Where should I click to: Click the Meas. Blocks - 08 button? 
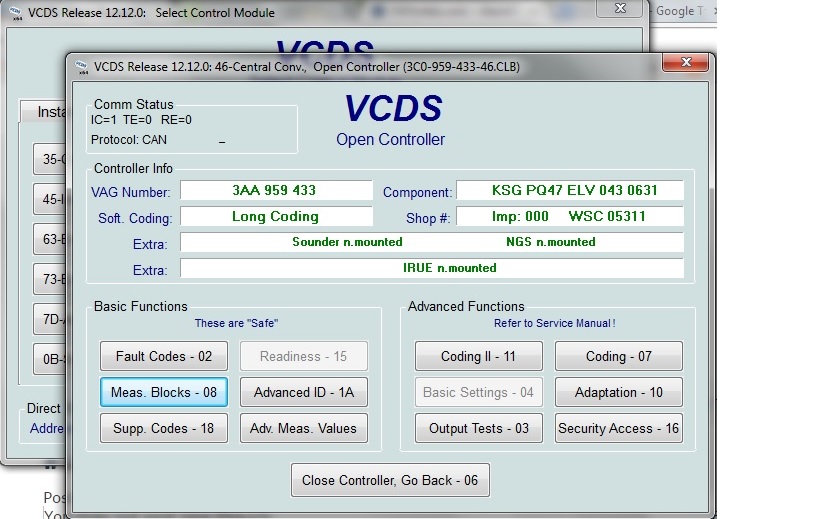164,393
